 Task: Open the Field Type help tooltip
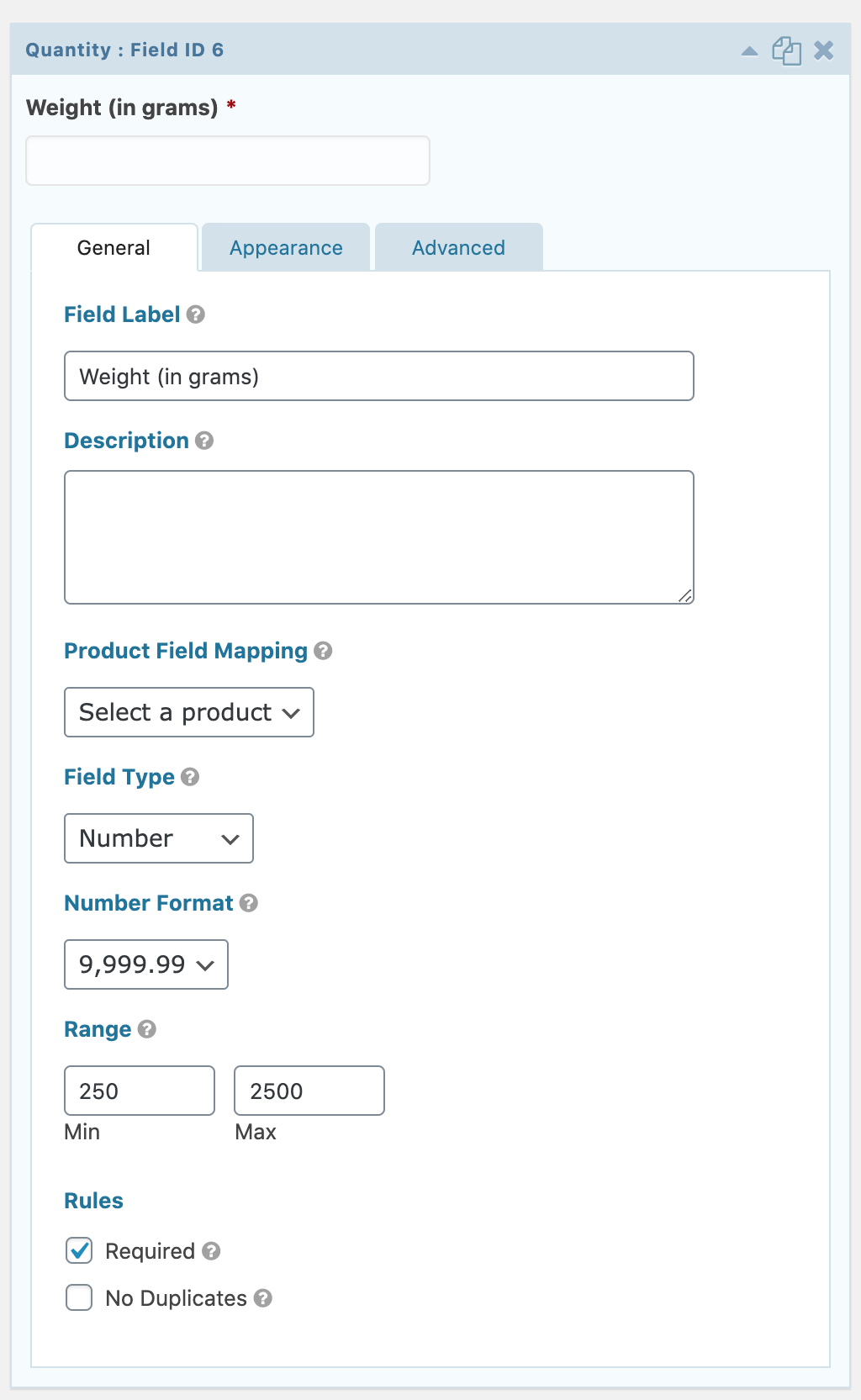[x=190, y=778]
